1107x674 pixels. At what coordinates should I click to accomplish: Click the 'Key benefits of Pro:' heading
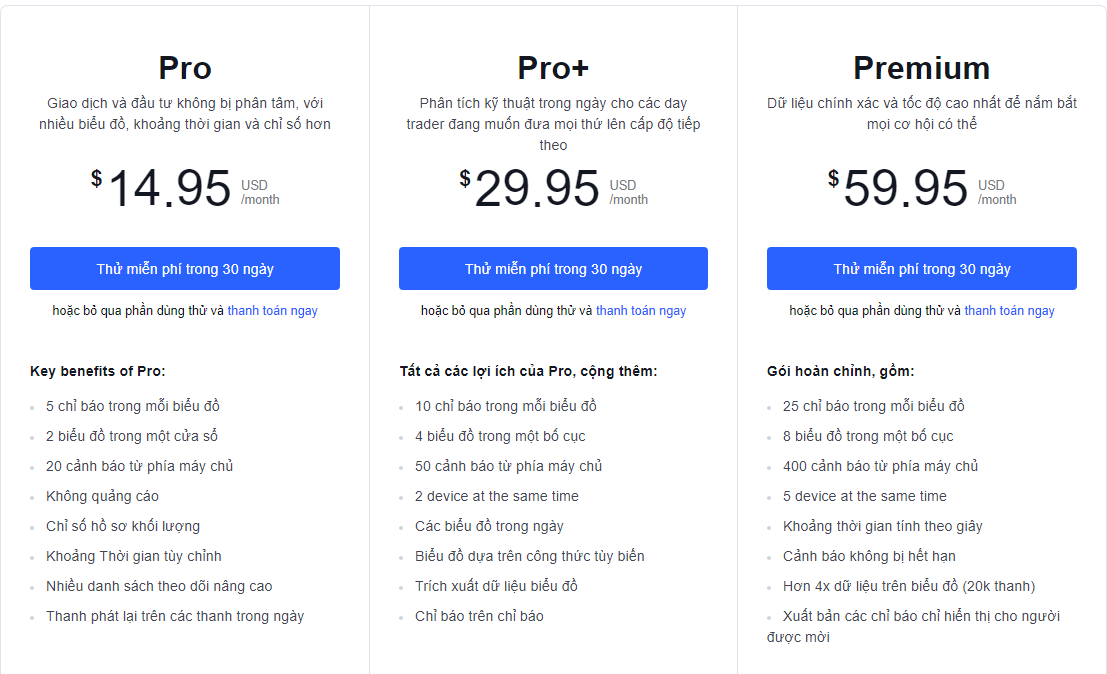pyautogui.click(x=98, y=372)
